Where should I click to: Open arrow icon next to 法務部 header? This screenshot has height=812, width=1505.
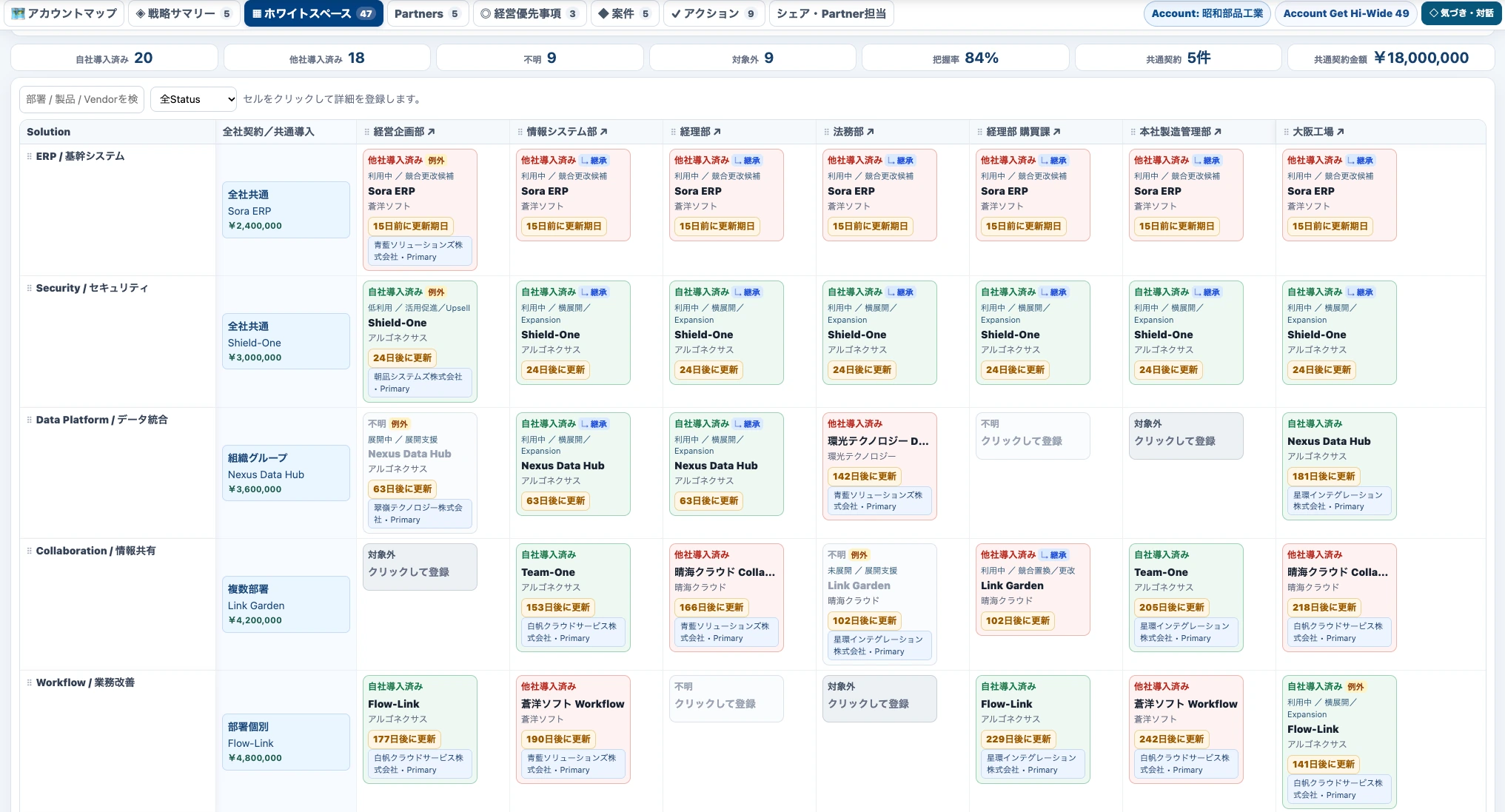point(870,132)
